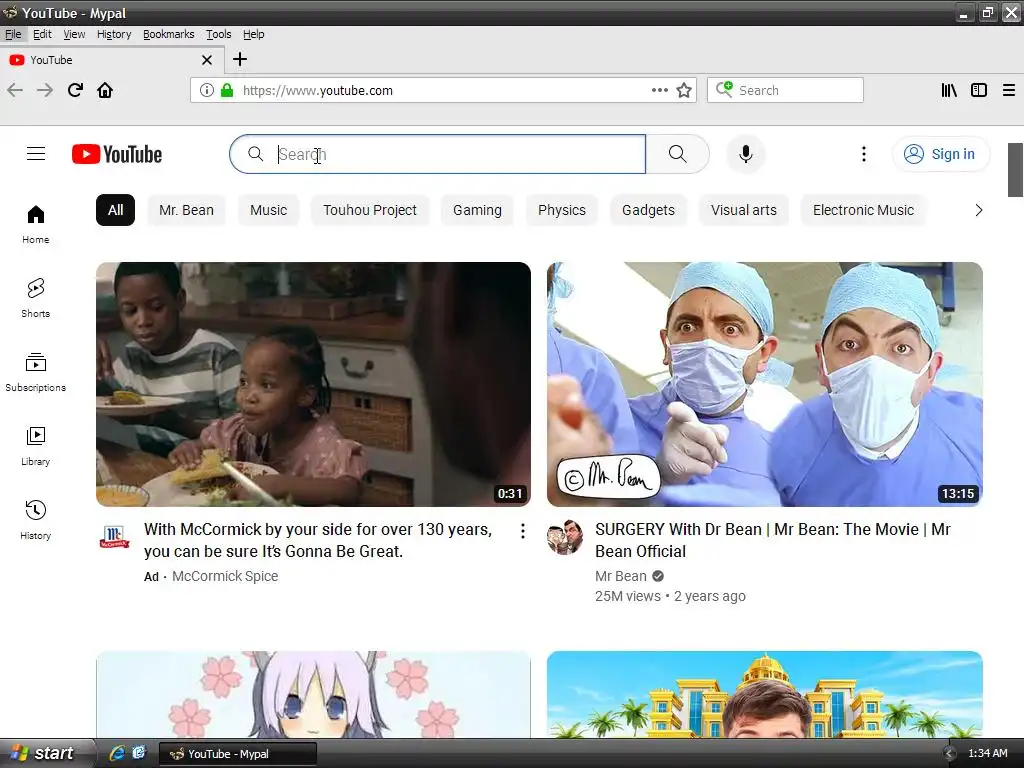Open the History menu in menu bar
Viewport: 1024px width, 768px height.
pos(114,34)
